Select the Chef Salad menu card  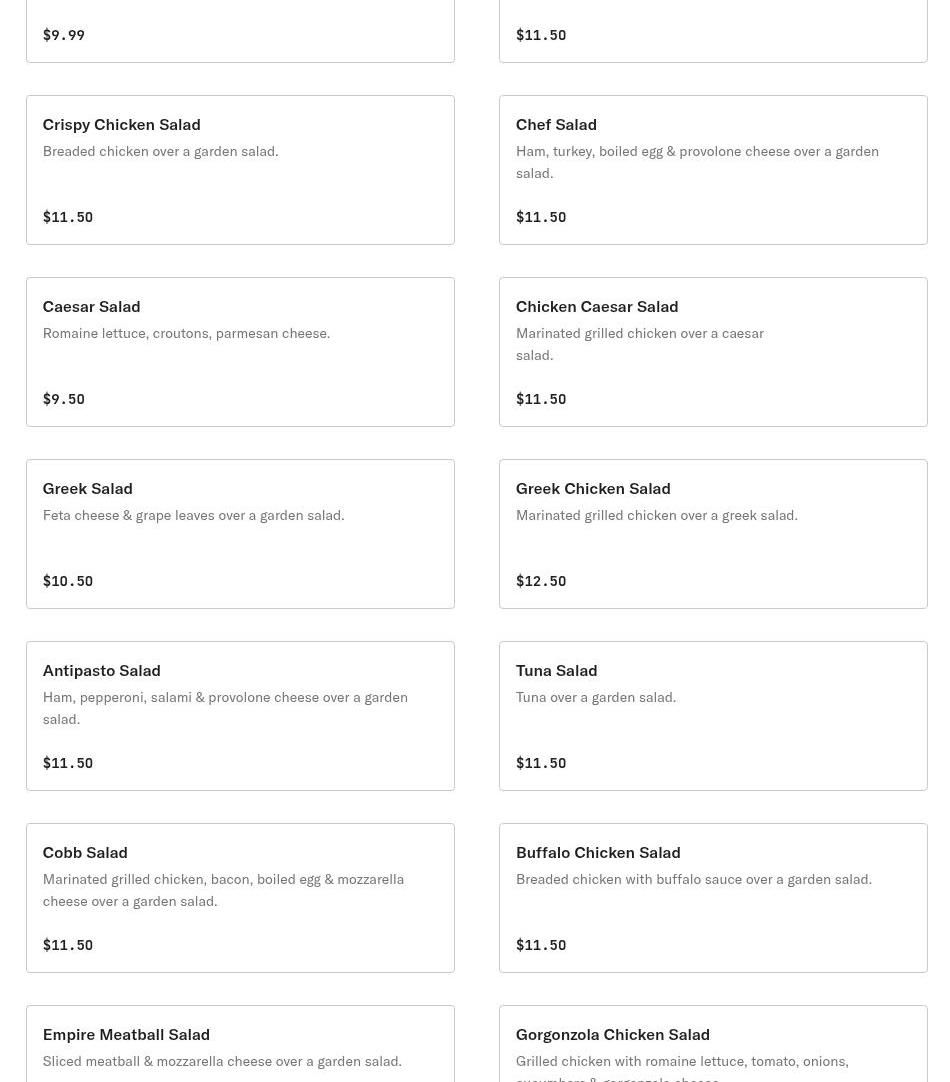pyautogui.click(x=713, y=170)
